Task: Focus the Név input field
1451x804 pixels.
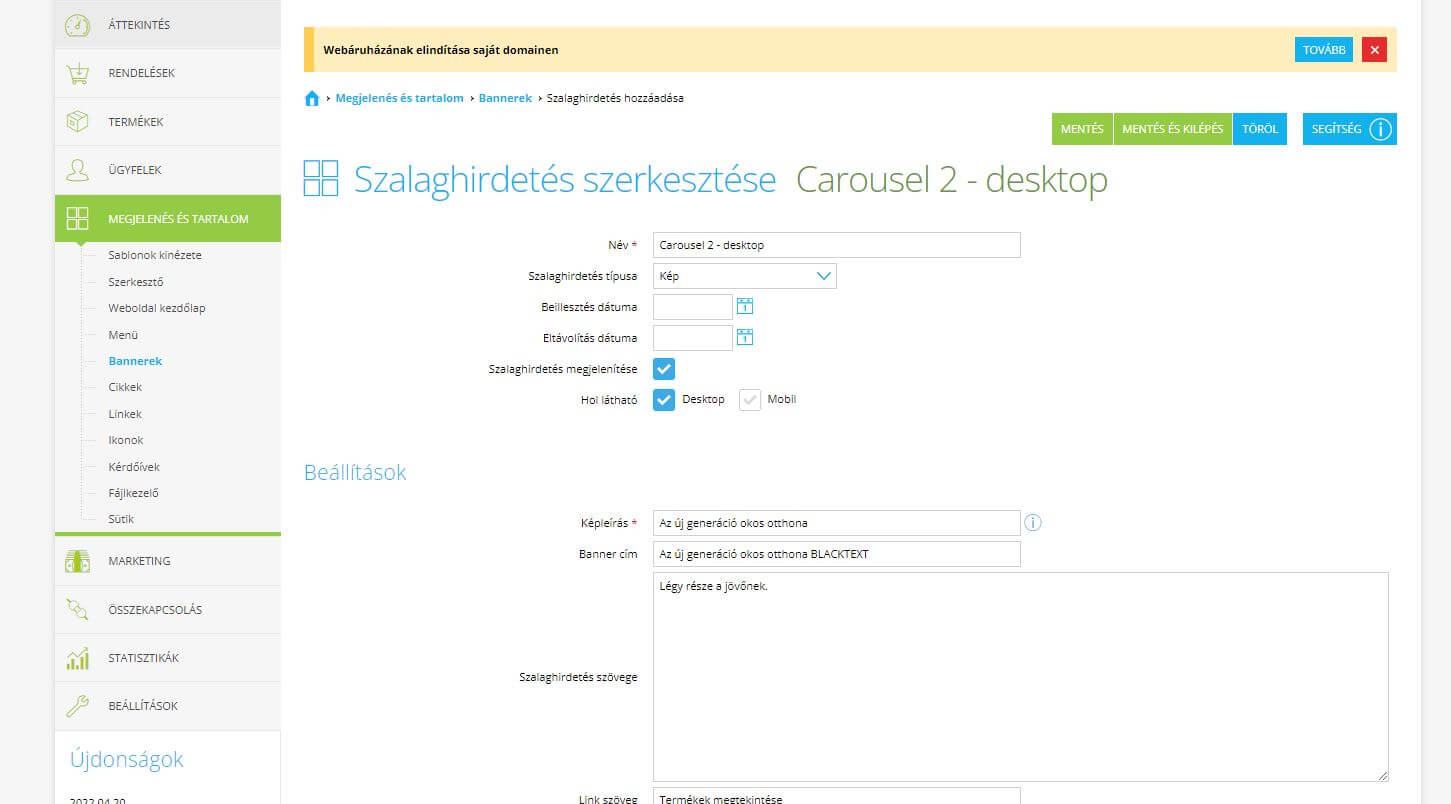Action: point(837,245)
